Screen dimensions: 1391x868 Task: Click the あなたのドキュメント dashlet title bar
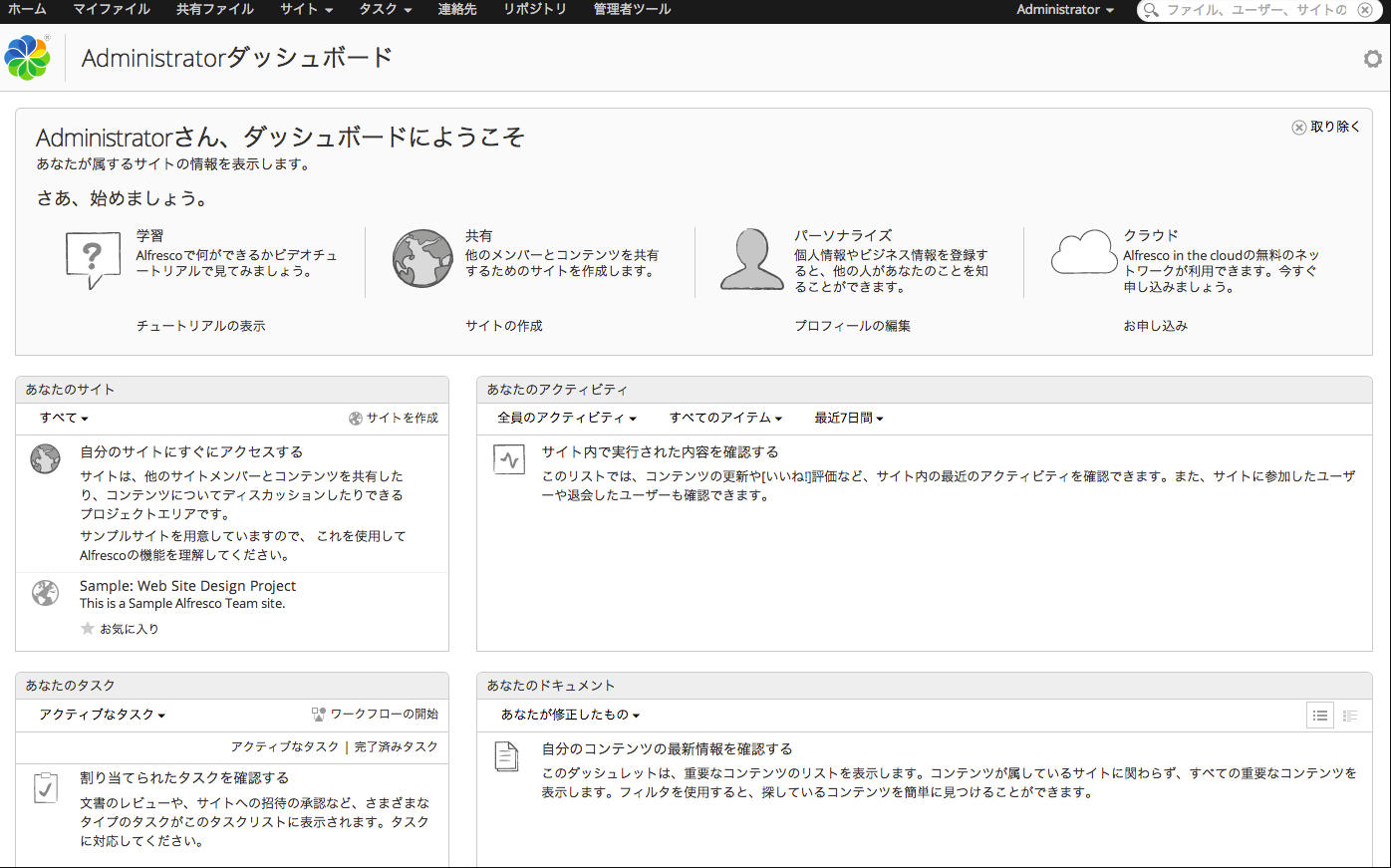925,686
